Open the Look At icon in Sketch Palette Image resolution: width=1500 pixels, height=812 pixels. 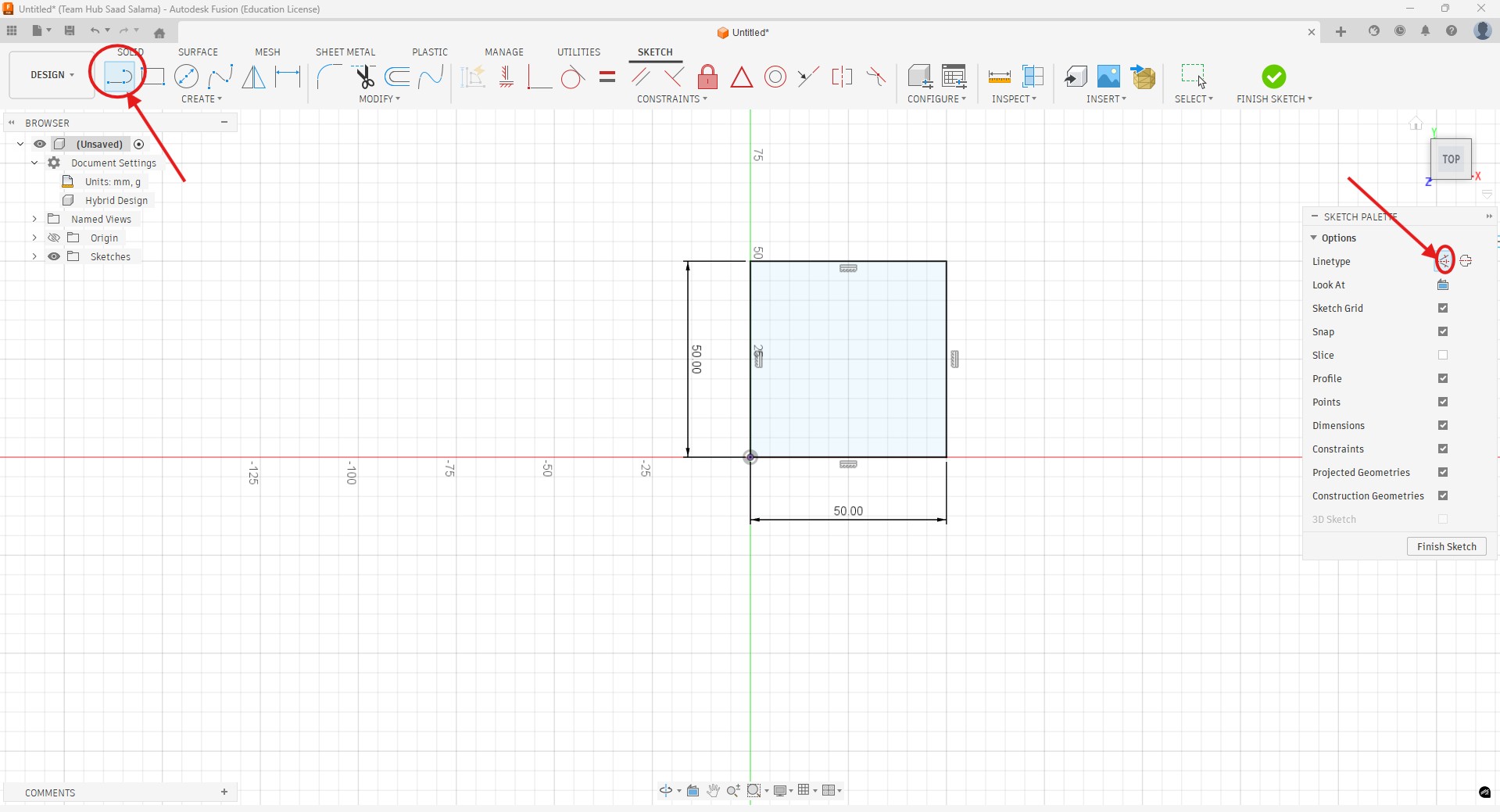click(1443, 284)
